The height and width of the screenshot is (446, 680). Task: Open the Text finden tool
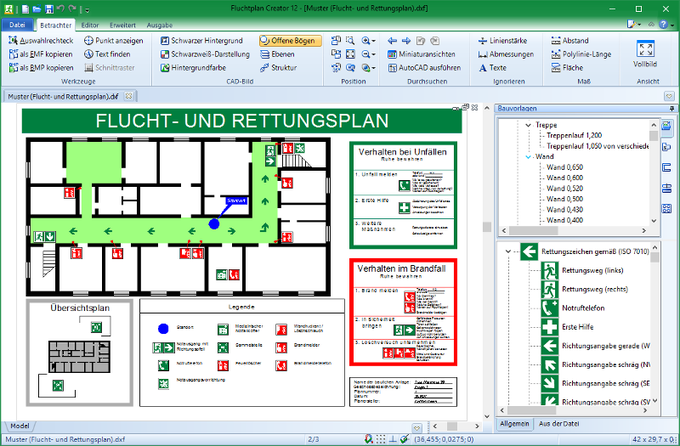(107, 54)
